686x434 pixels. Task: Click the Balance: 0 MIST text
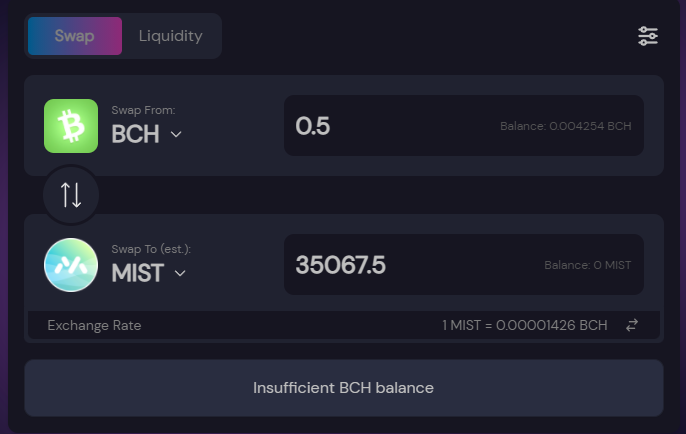point(588,265)
